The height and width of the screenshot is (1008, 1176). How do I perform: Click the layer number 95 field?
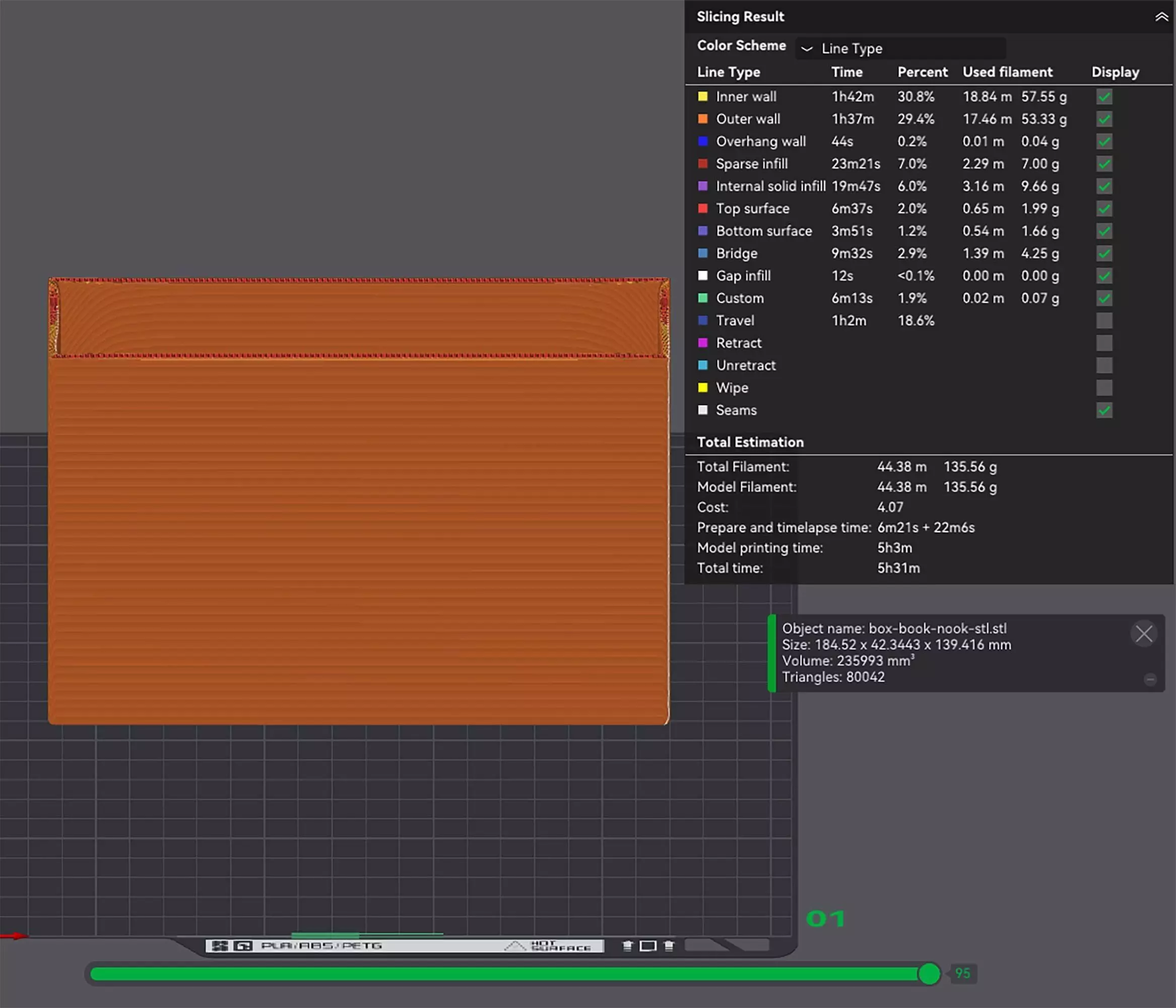[x=962, y=973]
